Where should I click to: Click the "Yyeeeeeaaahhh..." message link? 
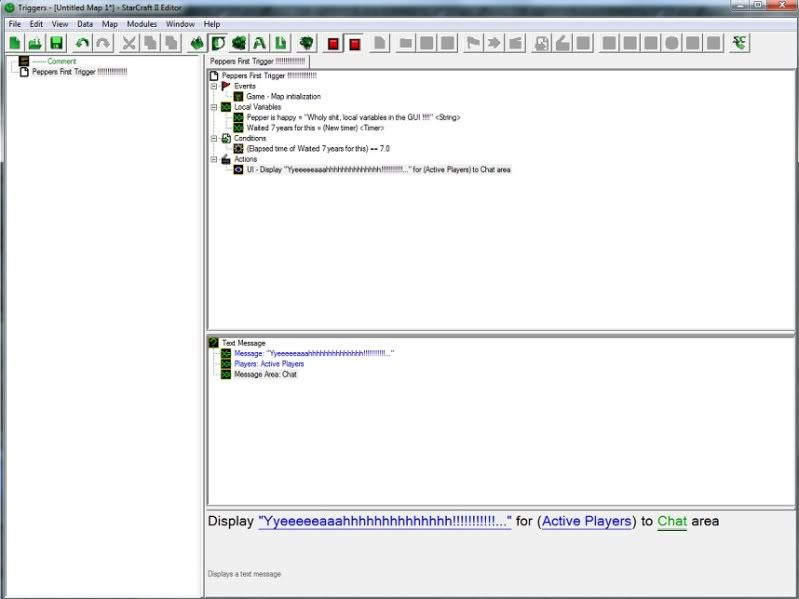[x=385, y=521]
